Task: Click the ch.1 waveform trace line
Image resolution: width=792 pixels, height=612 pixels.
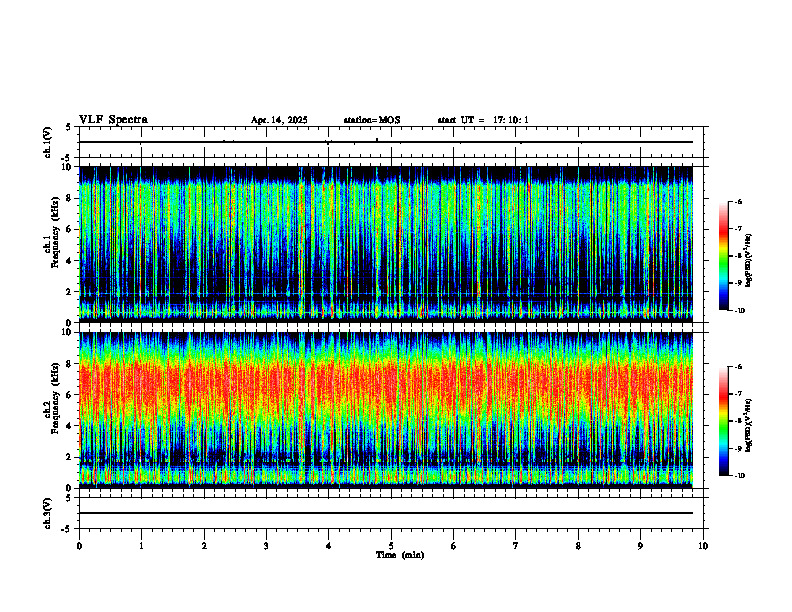Action: point(386,142)
